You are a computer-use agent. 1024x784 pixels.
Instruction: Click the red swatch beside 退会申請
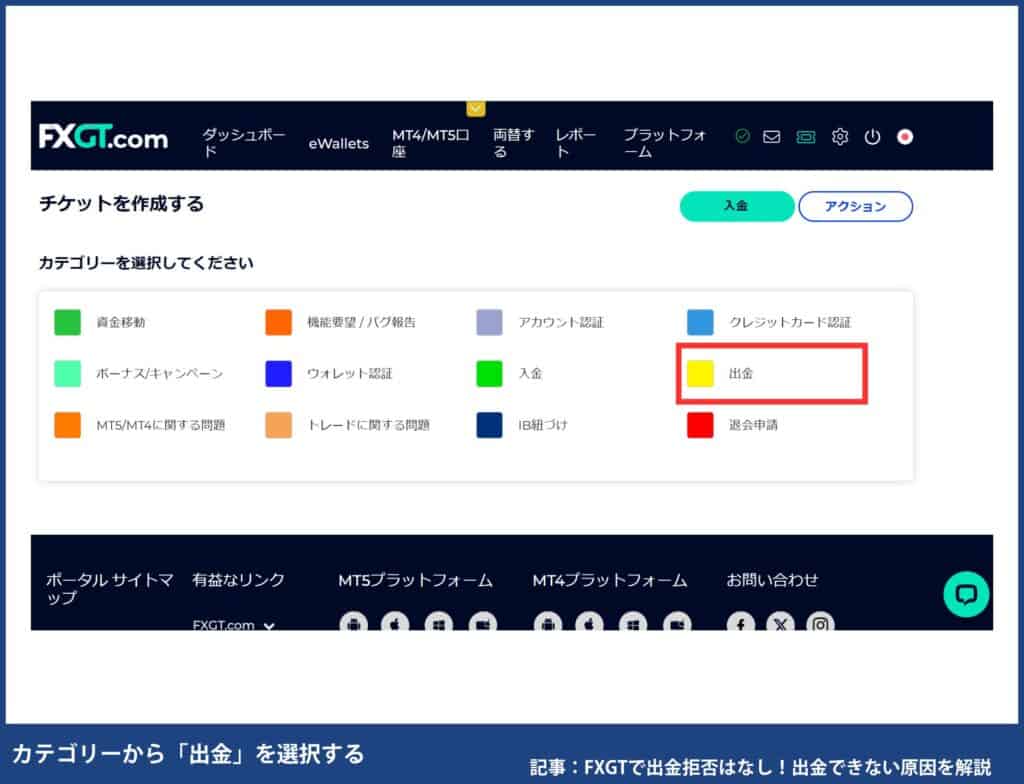(700, 425)
